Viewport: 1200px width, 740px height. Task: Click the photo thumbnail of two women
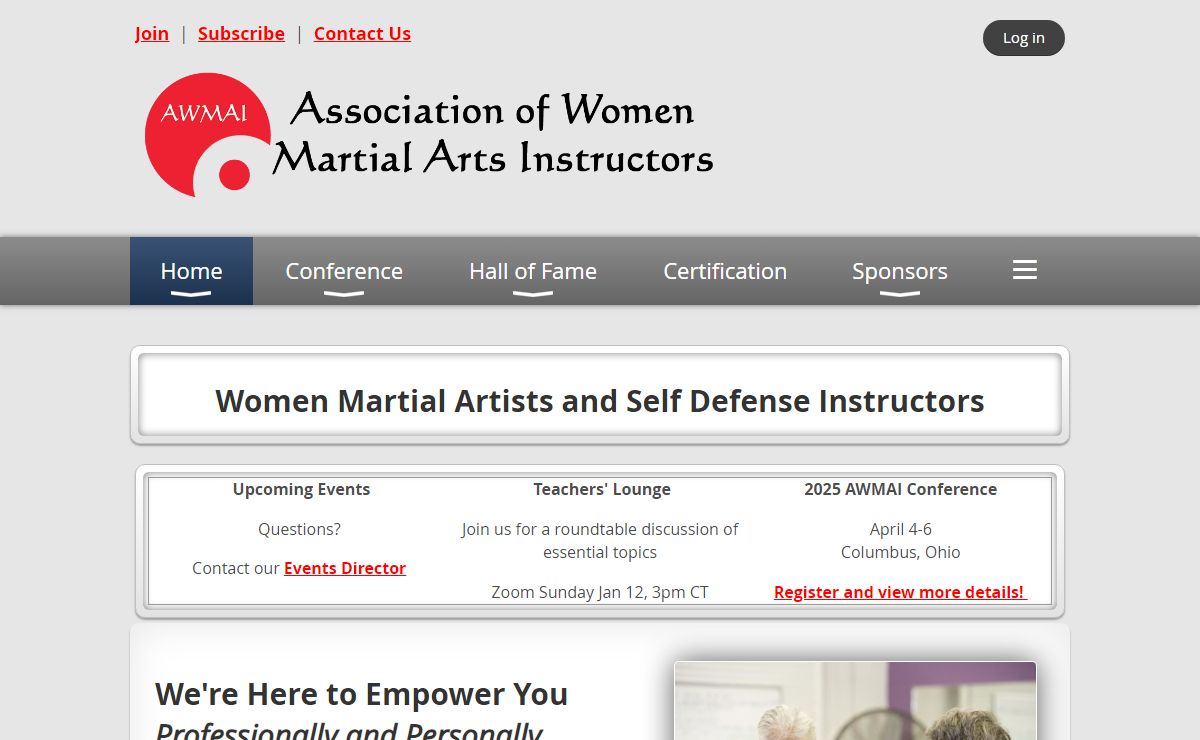(856, 701)
